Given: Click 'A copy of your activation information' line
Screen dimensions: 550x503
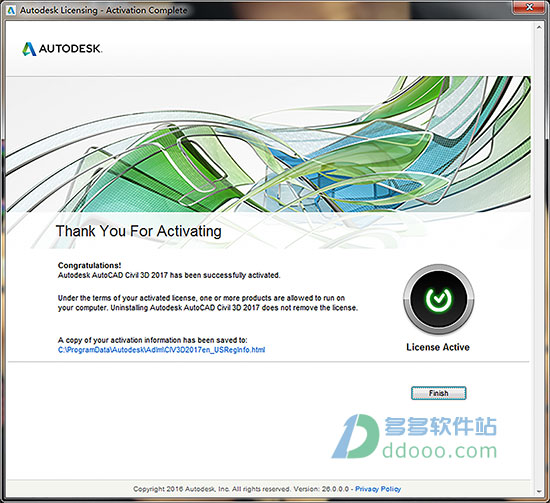Looking at the screenshot, I should pyautogui.click(x=153, y=340).
